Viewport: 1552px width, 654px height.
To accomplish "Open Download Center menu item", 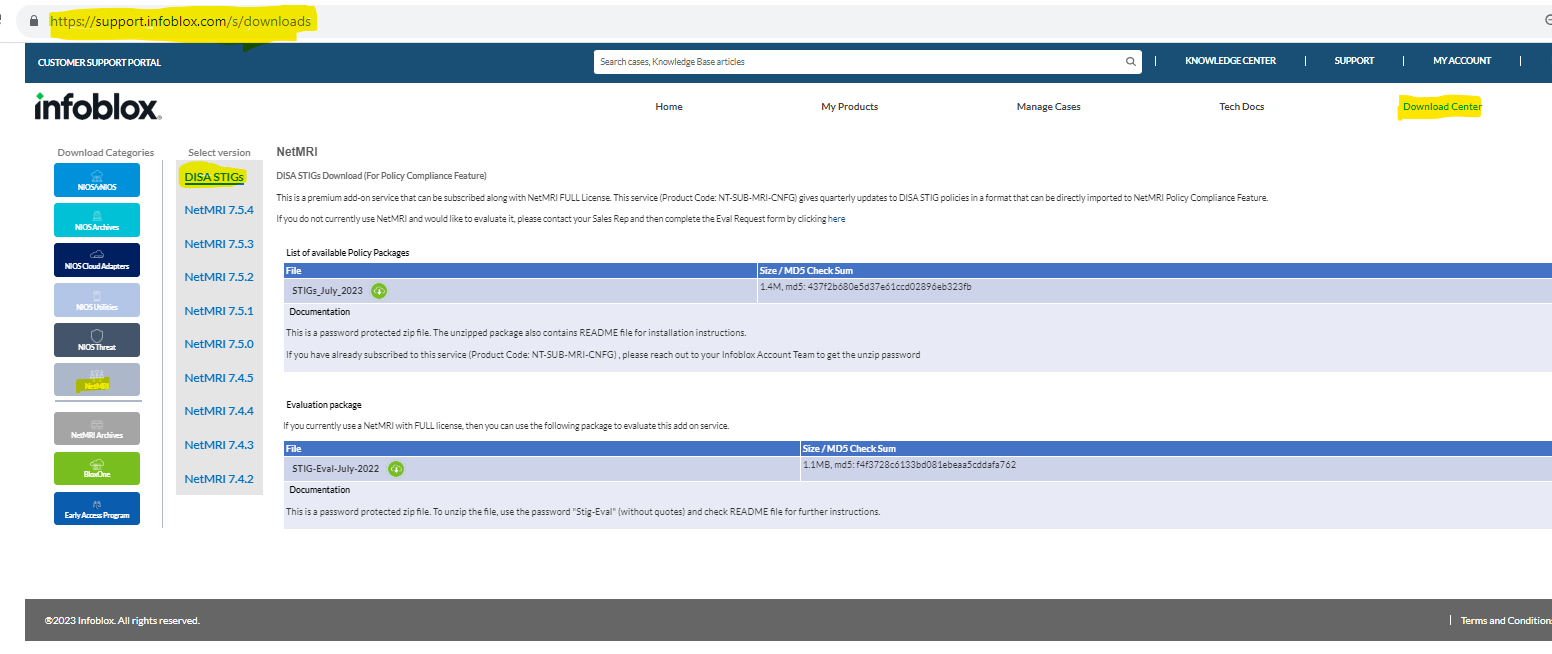I will [1442, 107].
